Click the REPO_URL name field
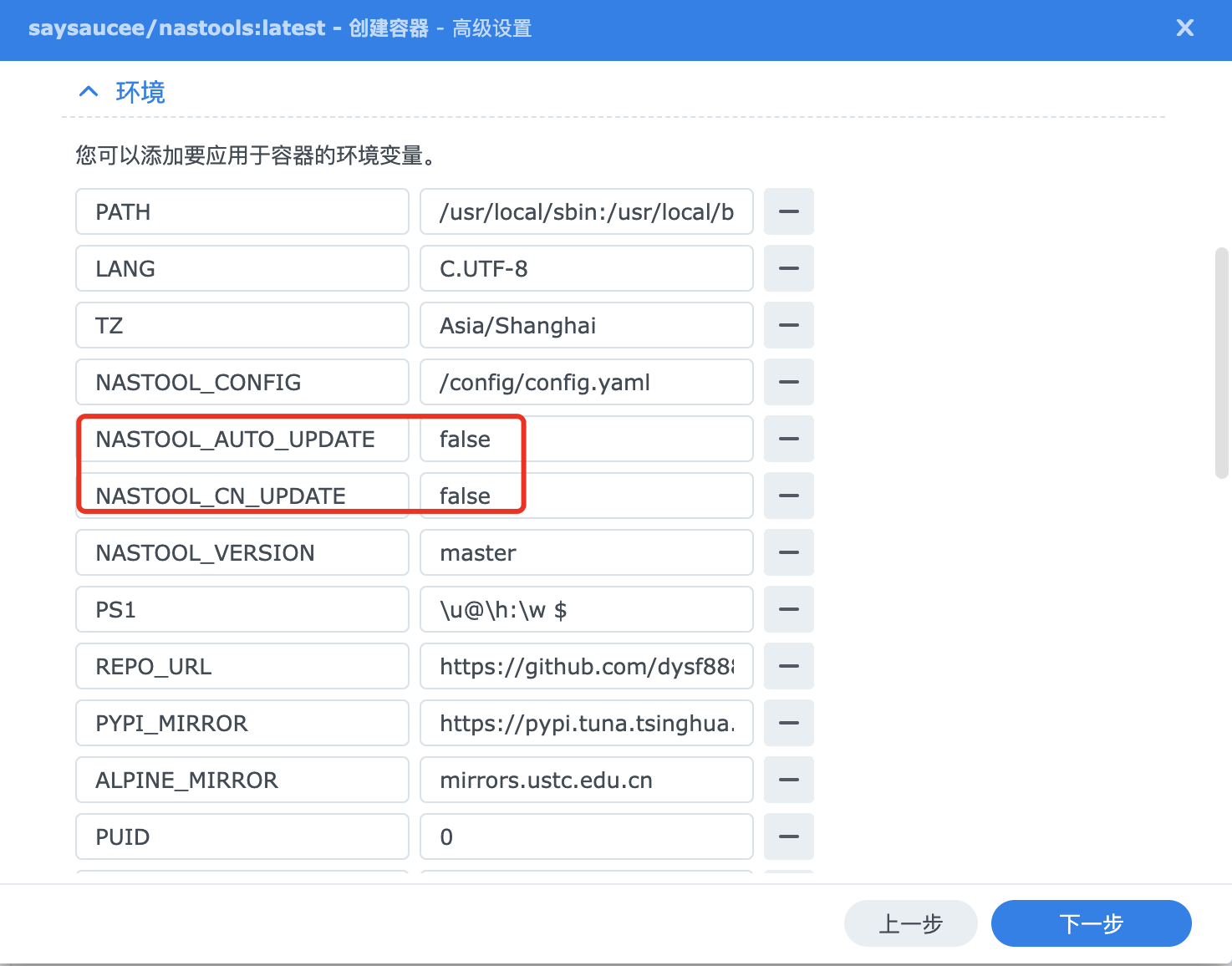 [242, 666]
